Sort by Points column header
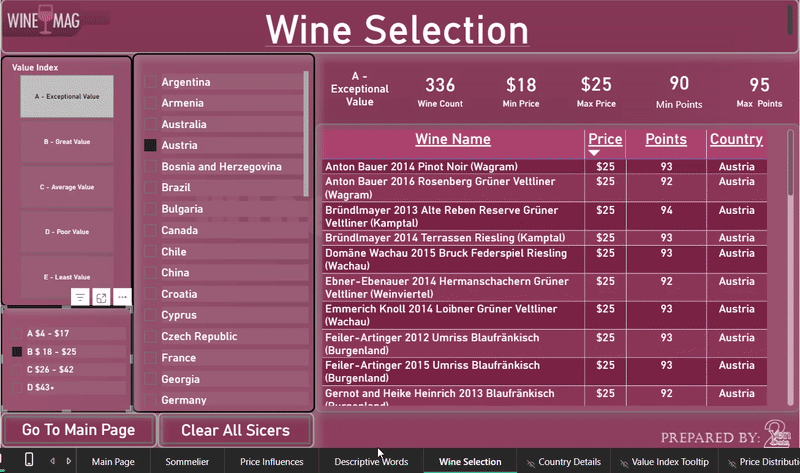The height and width of the screenshot is (473, 800). 666,139
